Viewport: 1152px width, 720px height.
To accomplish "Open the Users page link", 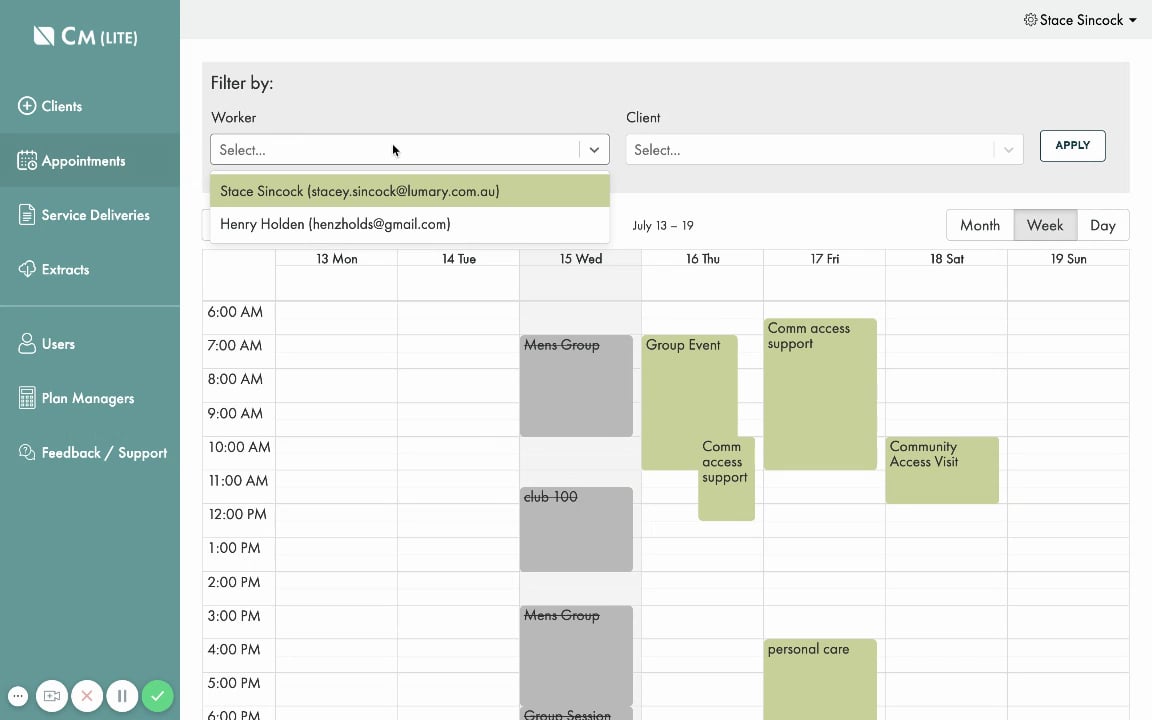I will 58,343.
